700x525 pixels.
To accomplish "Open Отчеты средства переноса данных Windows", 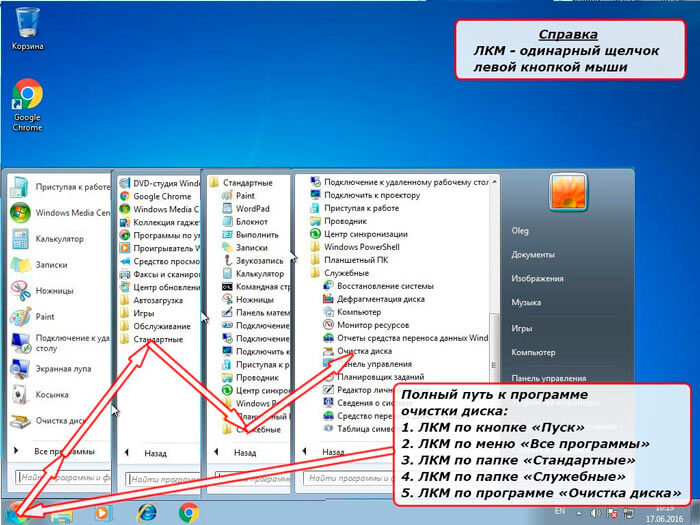I will 404,338.
